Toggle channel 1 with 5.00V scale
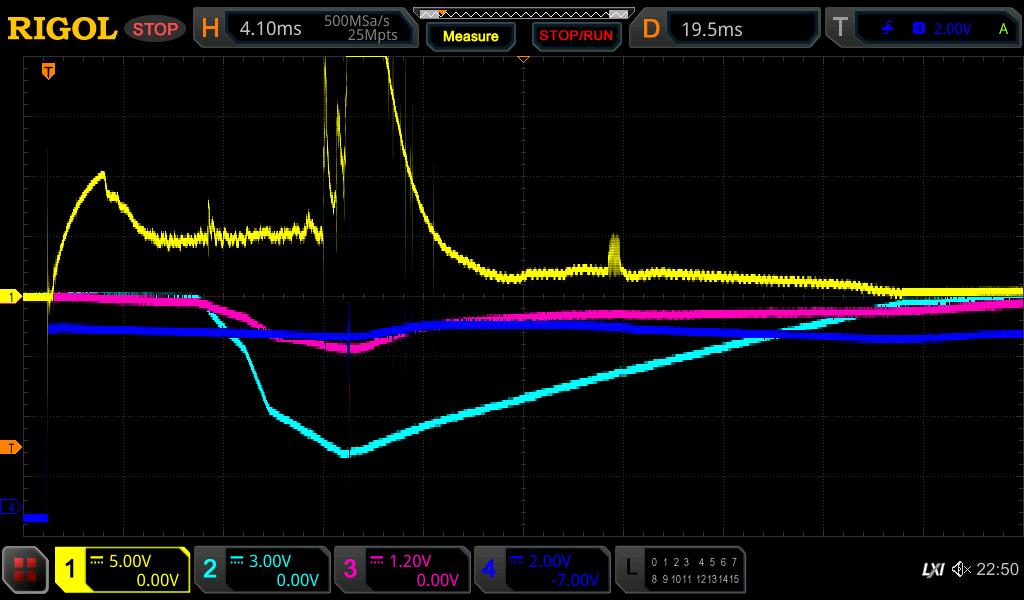The height and width of the screenshot is (600, 1024). coord(123,570)
